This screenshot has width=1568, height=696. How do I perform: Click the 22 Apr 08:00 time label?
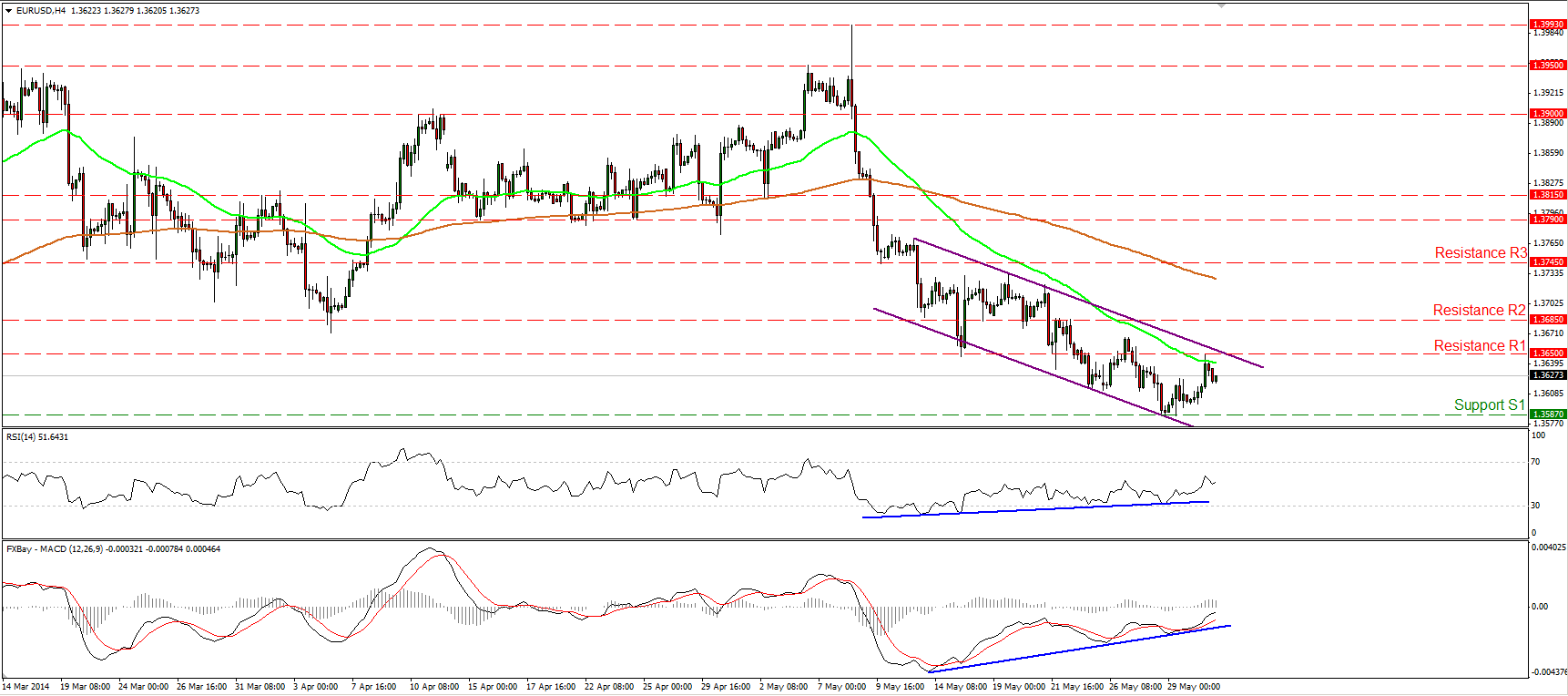tap(609, 687)
